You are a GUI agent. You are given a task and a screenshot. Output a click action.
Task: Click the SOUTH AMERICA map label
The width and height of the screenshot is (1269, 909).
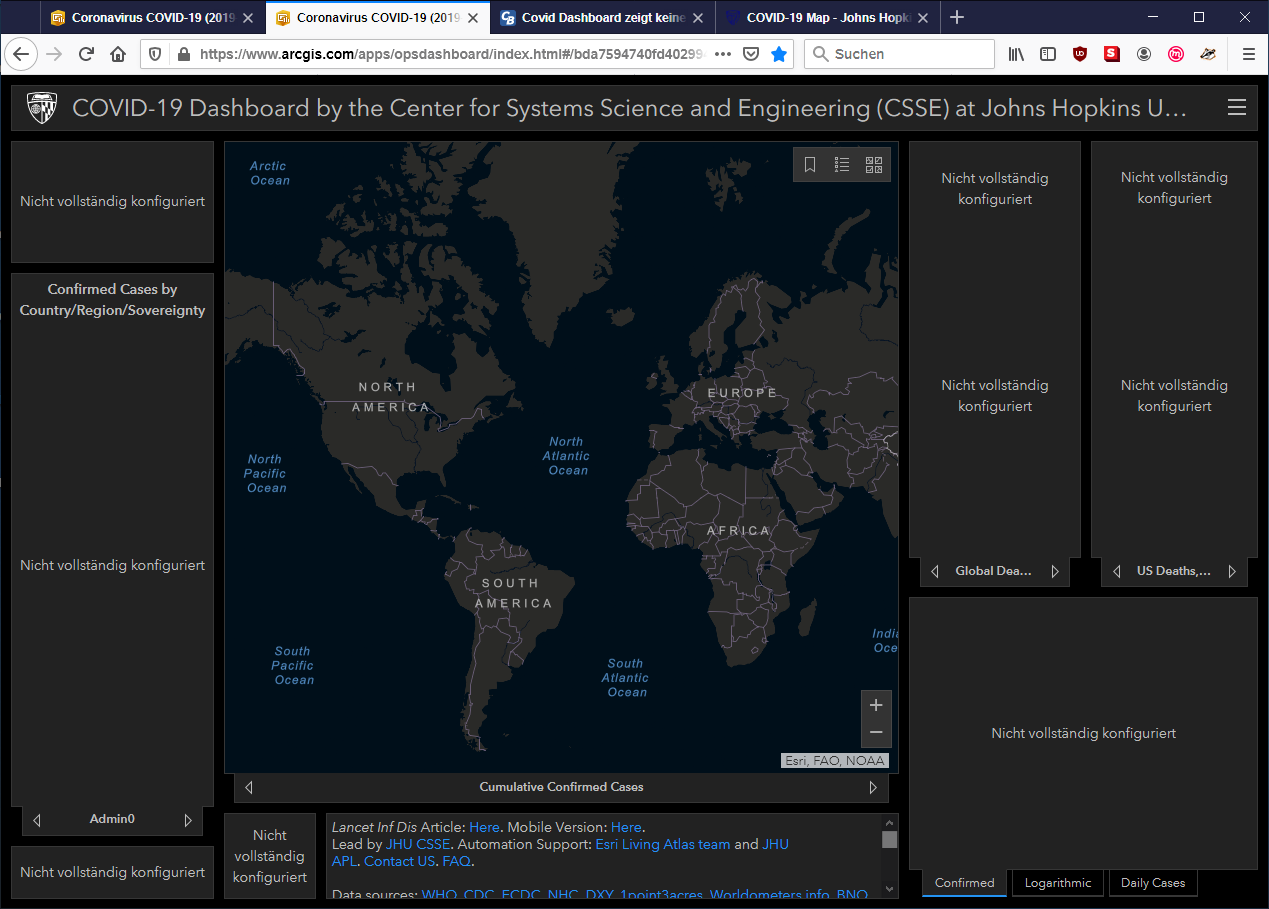coord(513,593)
